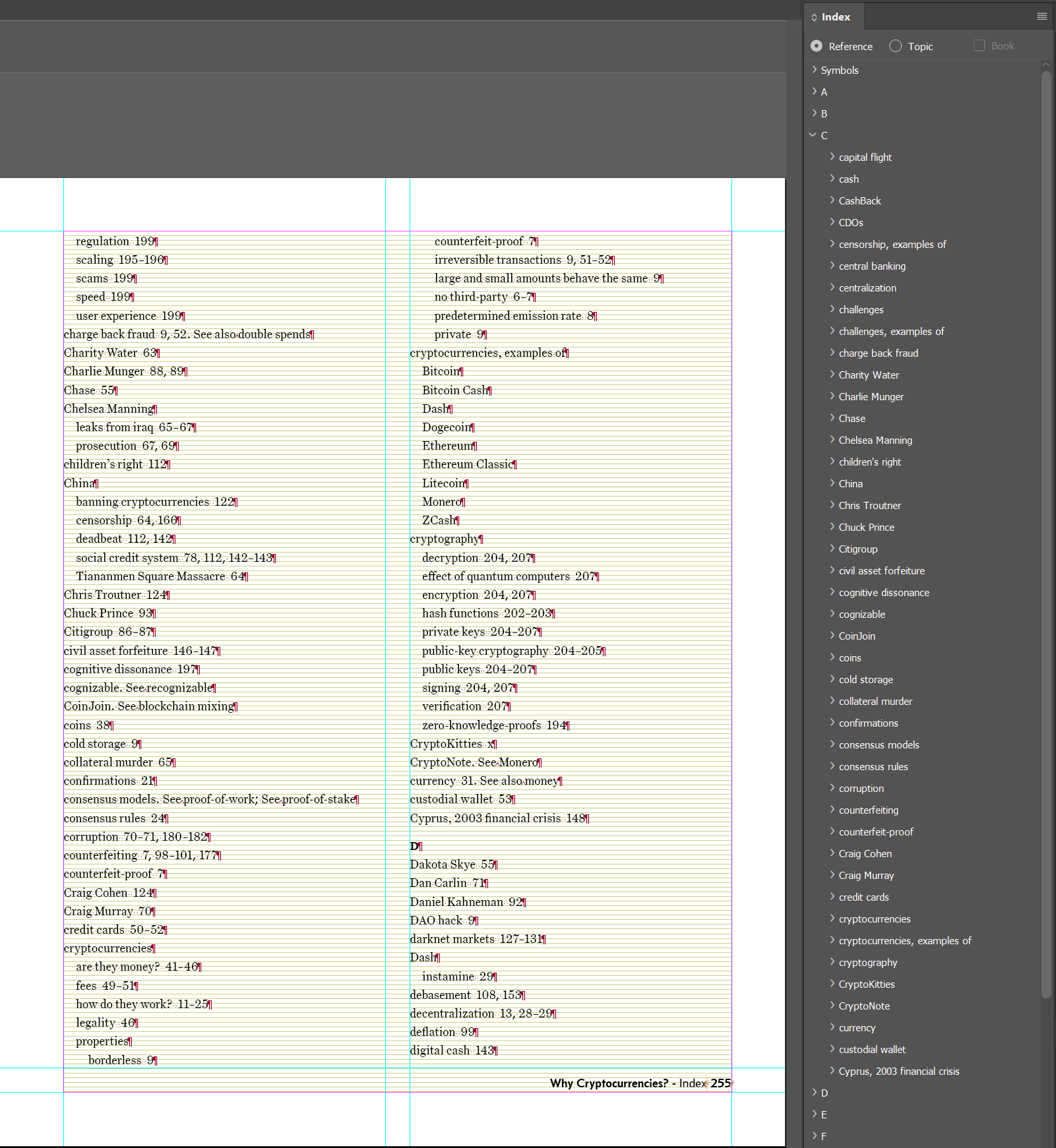Viewport: 1056px width, 1148px height.
Task: Open the Index panel hamburger menu
Action: click(x=1041, y=16)
